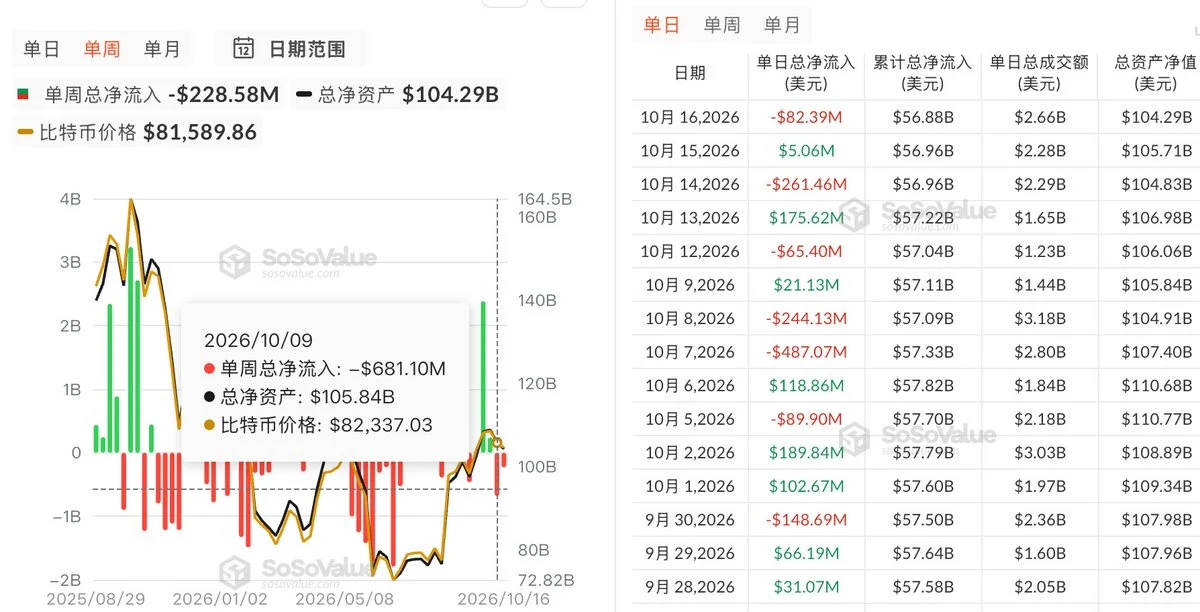Click the $102.67M net inflow cell
The height and width of the screenshot is (612, 1200).
(807, 486)
